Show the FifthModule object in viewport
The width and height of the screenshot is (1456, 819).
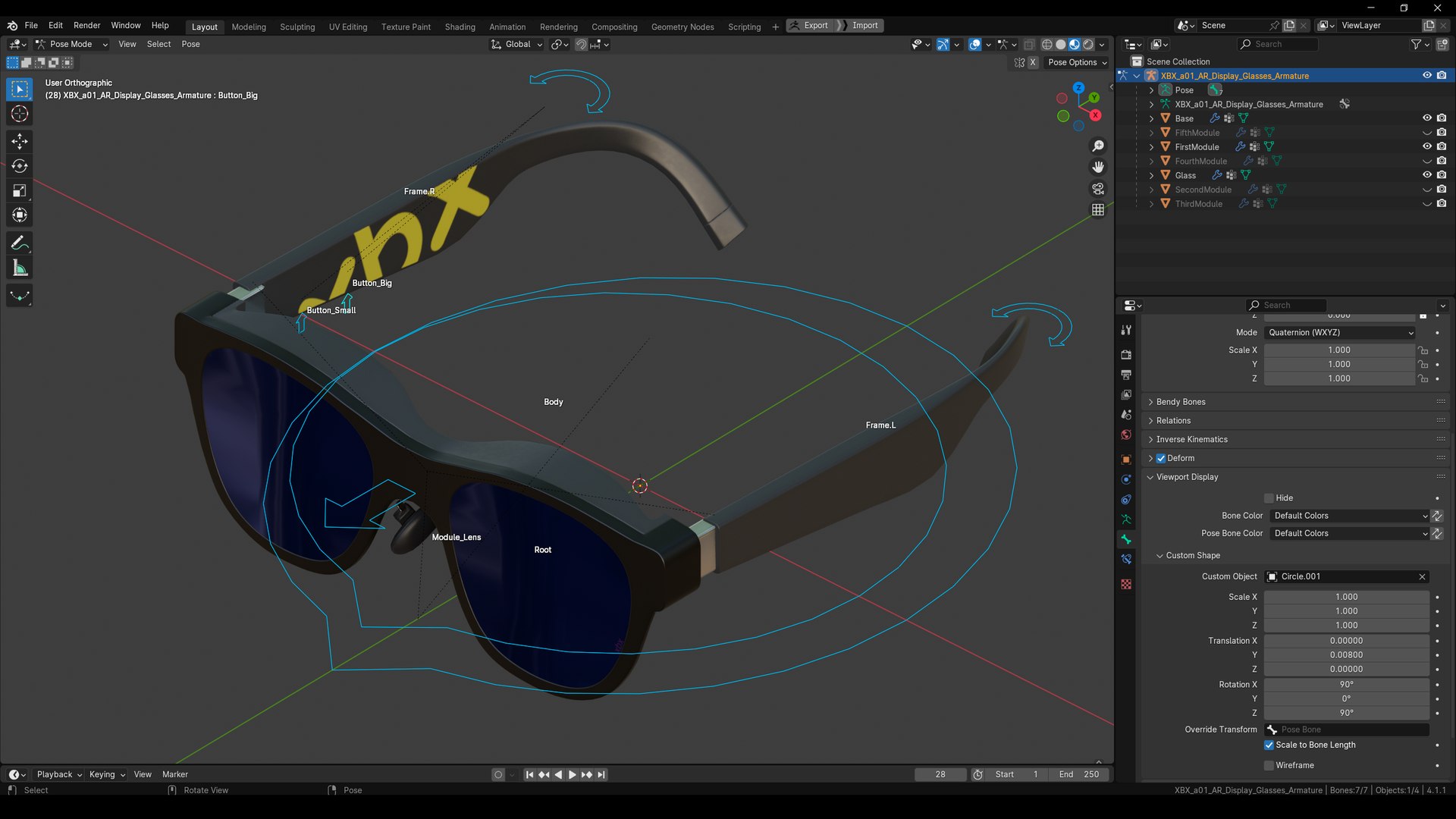[1426, 133]
